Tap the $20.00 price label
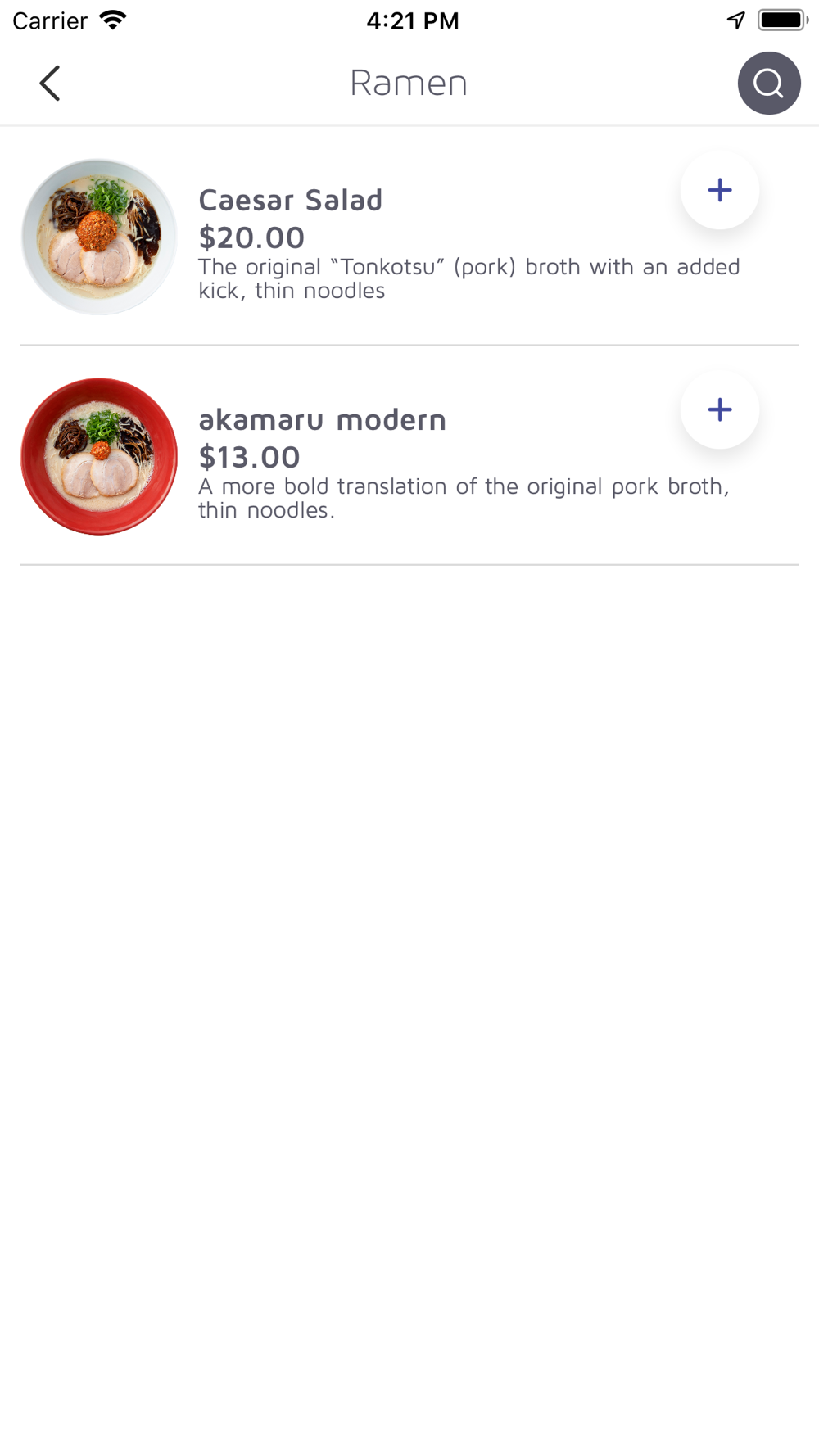This screenshot has height=1456, width=819. tap(251, 237)
